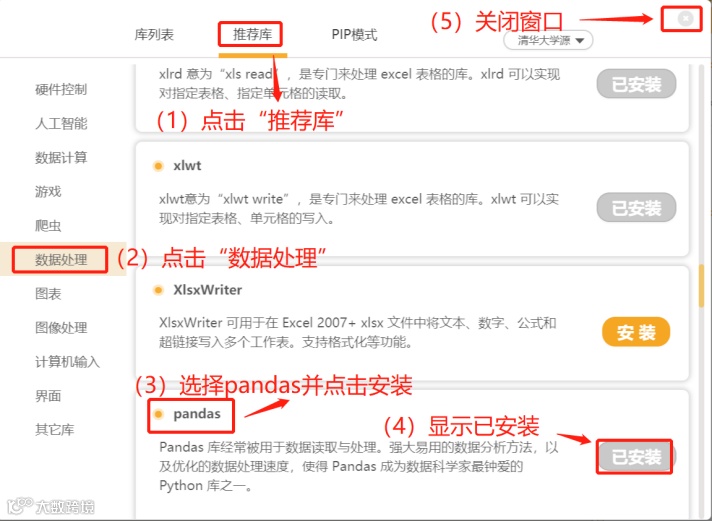Viewport: 712px width, 521px height.
Task: Click the 已安装 button for xlwt
Action: [636, 208]
